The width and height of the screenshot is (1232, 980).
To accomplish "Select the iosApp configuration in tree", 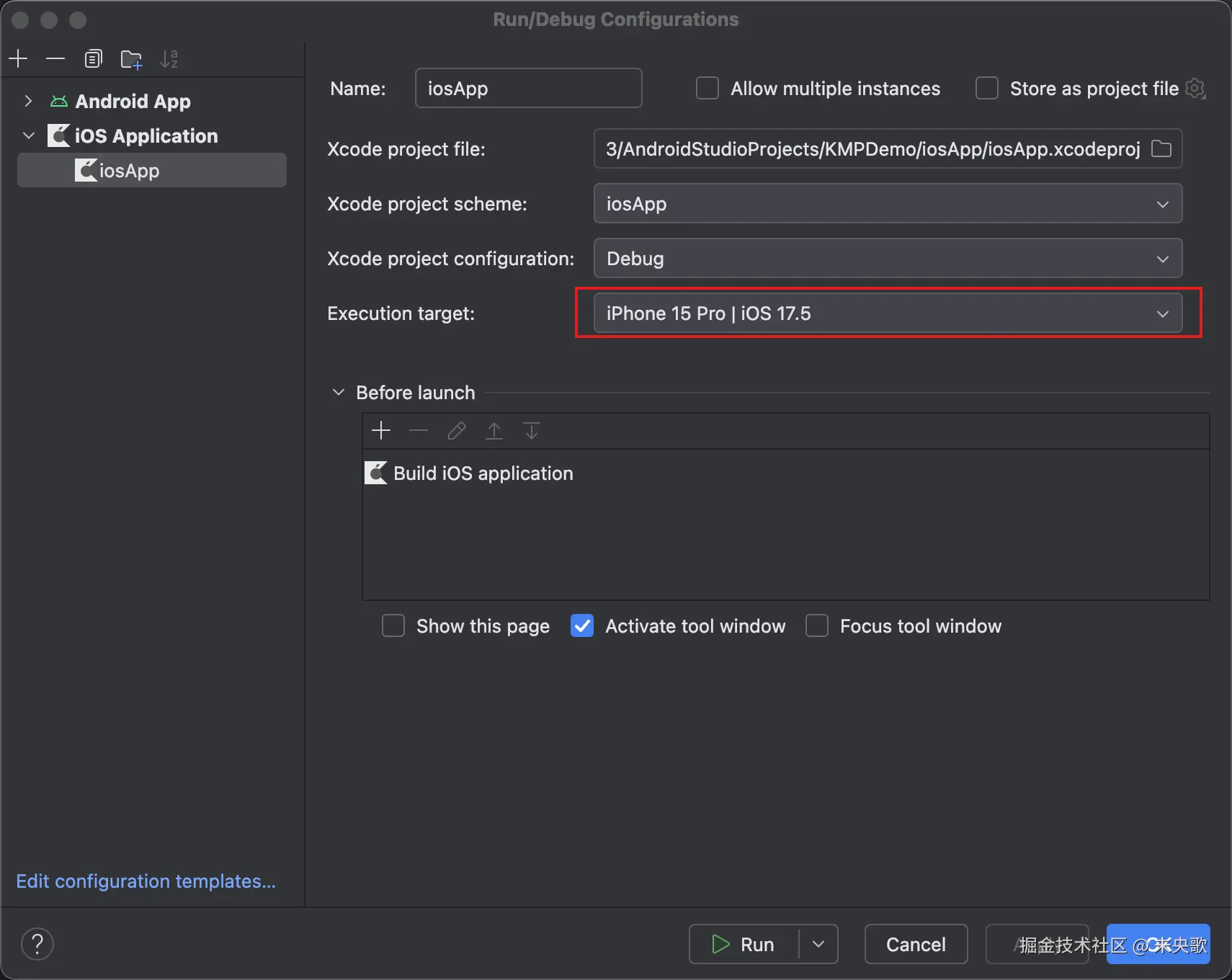I will (x=130, y=171).
